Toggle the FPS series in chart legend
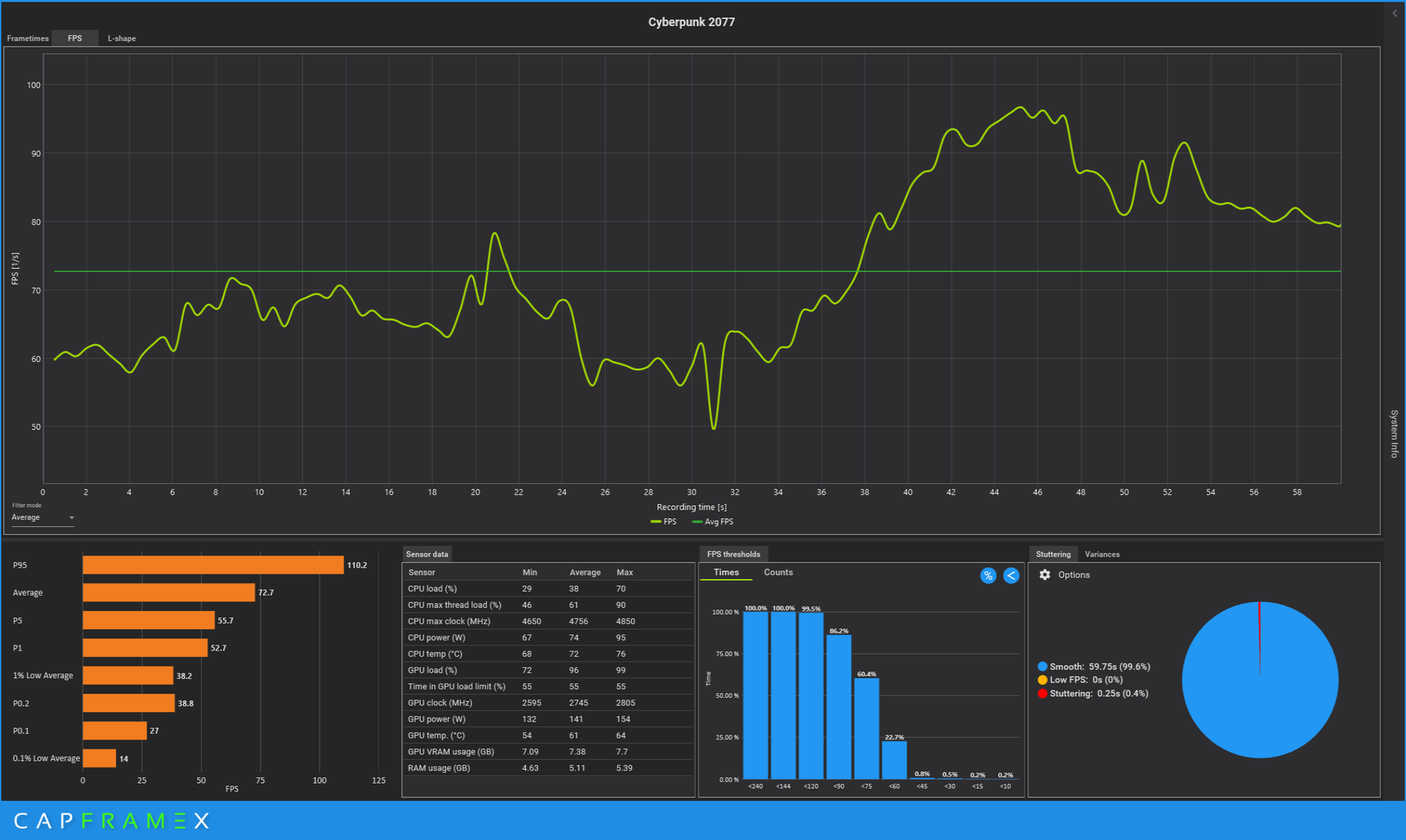The image size is (1406, 840). pos(664,521)
